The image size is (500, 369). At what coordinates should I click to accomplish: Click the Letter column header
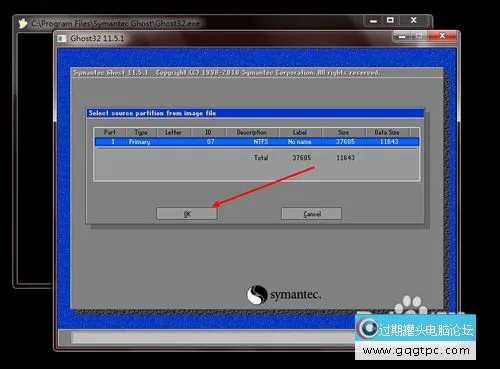tap(174, 132)
